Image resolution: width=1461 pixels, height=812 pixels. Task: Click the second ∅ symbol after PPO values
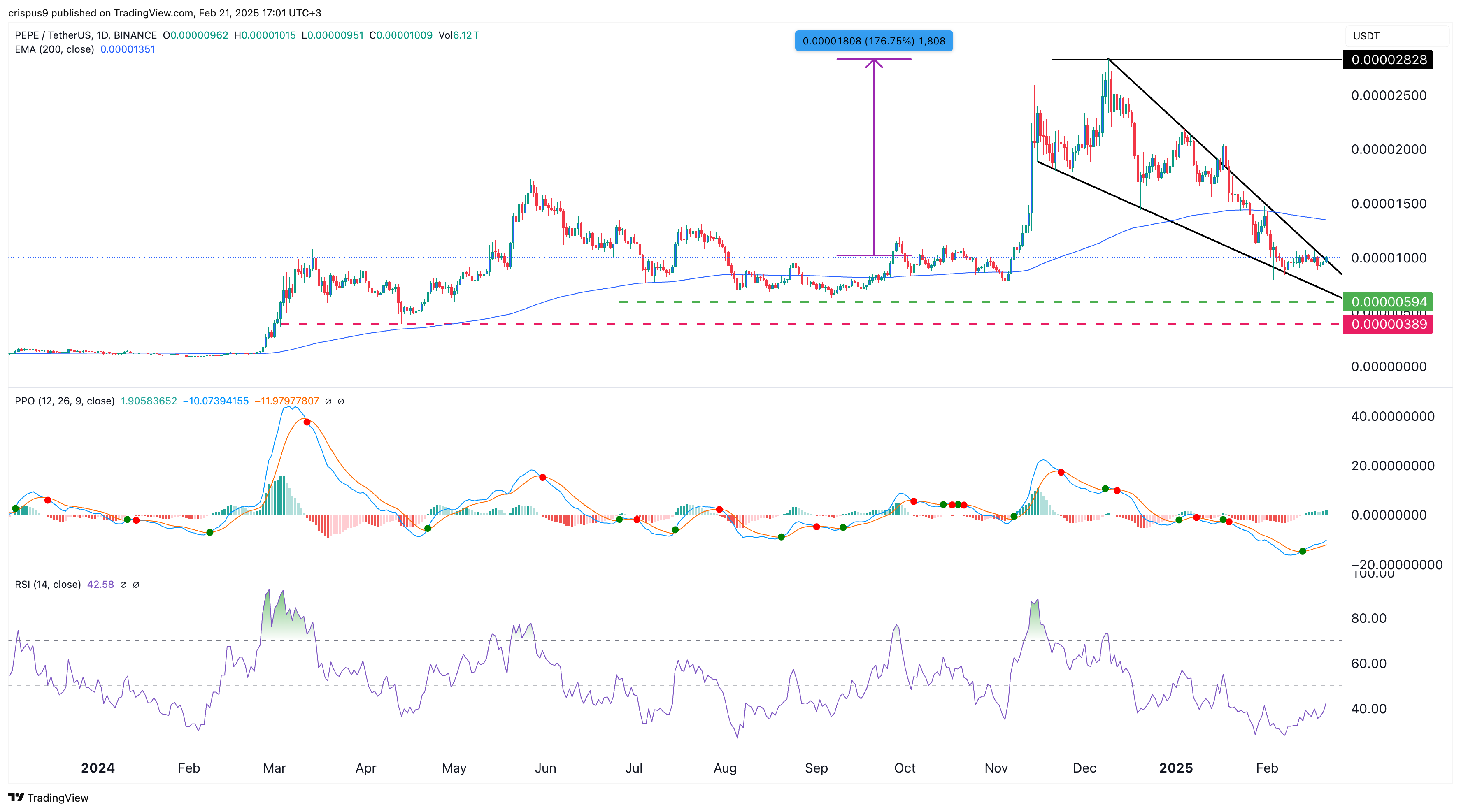(x=341, y=401)
